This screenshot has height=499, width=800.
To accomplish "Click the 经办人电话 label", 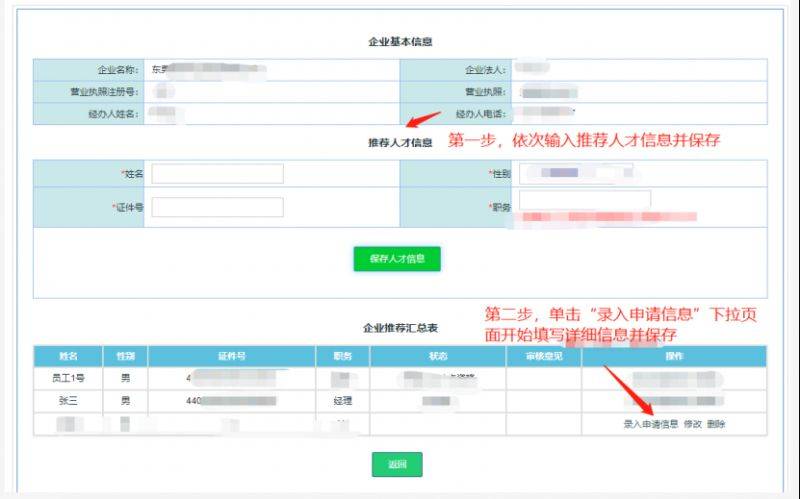I will [x=481, y=114].
